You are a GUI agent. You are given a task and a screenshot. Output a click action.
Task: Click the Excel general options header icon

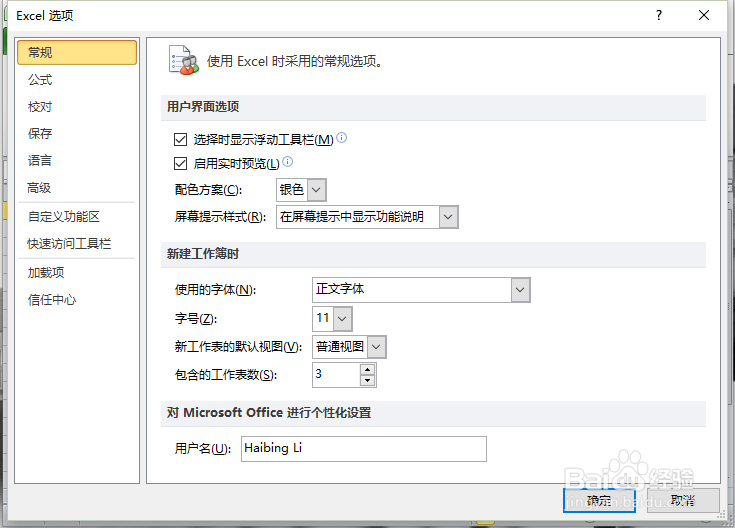coord(184,60)
